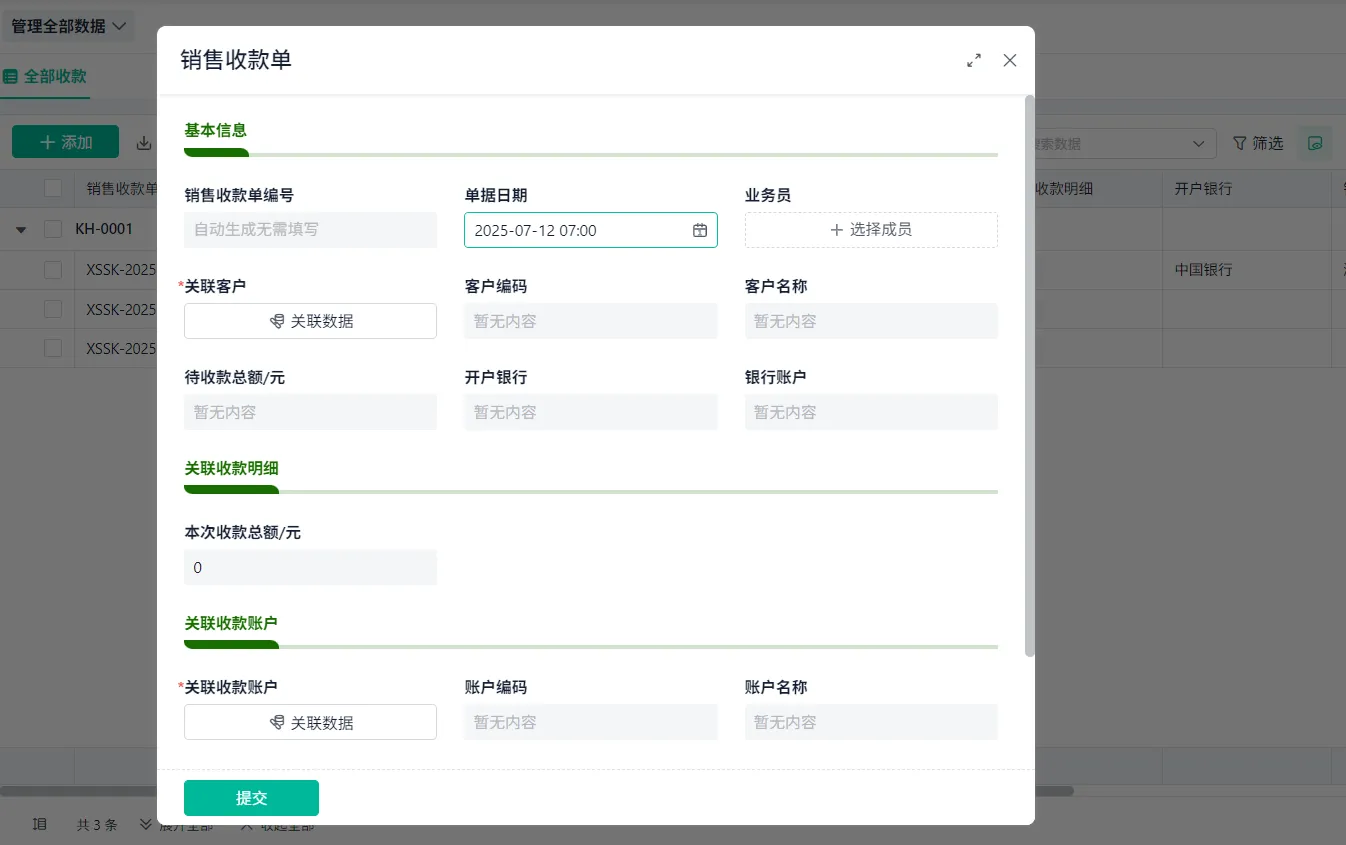Click the horizontal scrollbar at table bottom

(x=537, y=791)
